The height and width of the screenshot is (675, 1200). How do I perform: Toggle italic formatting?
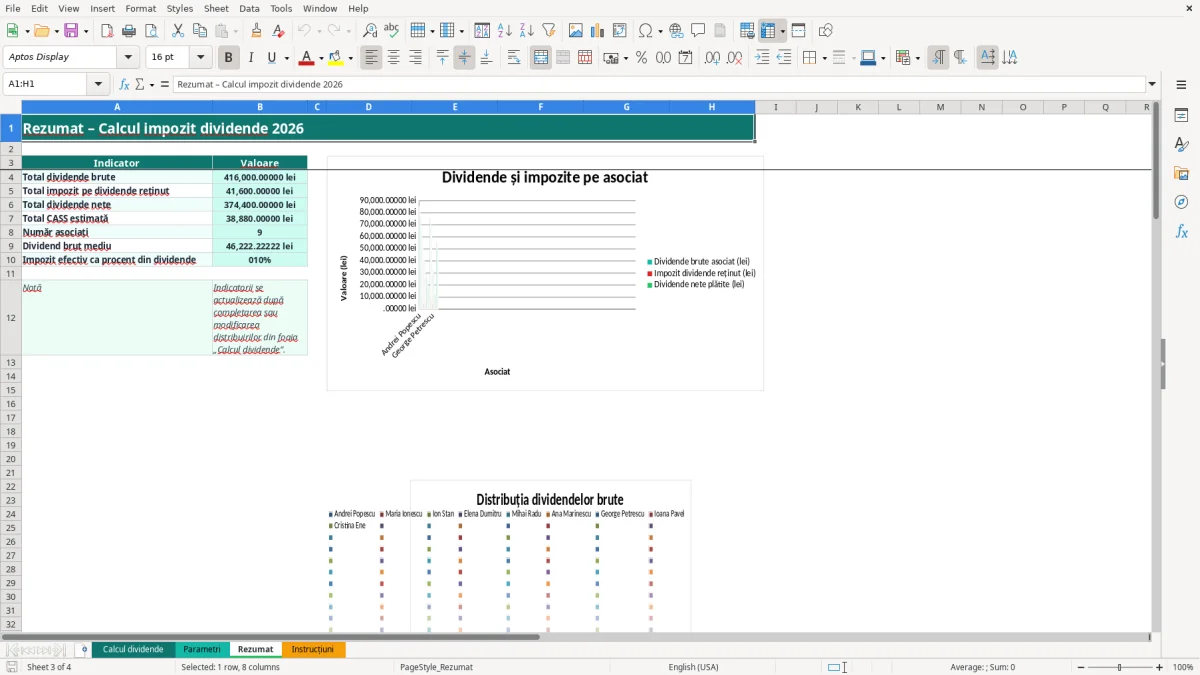click(251, 58)
